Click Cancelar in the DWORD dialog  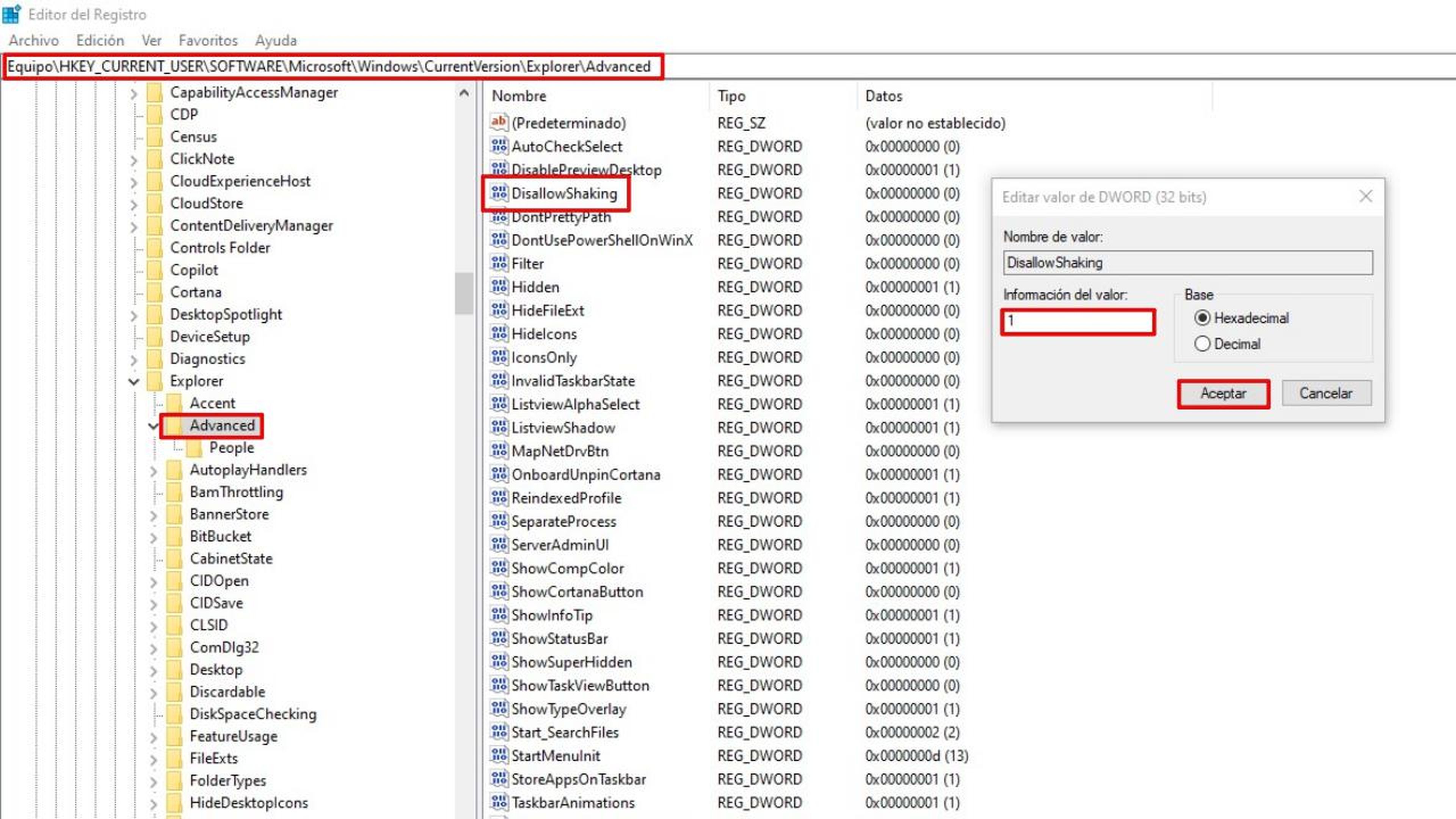(x=1326, y=393)
